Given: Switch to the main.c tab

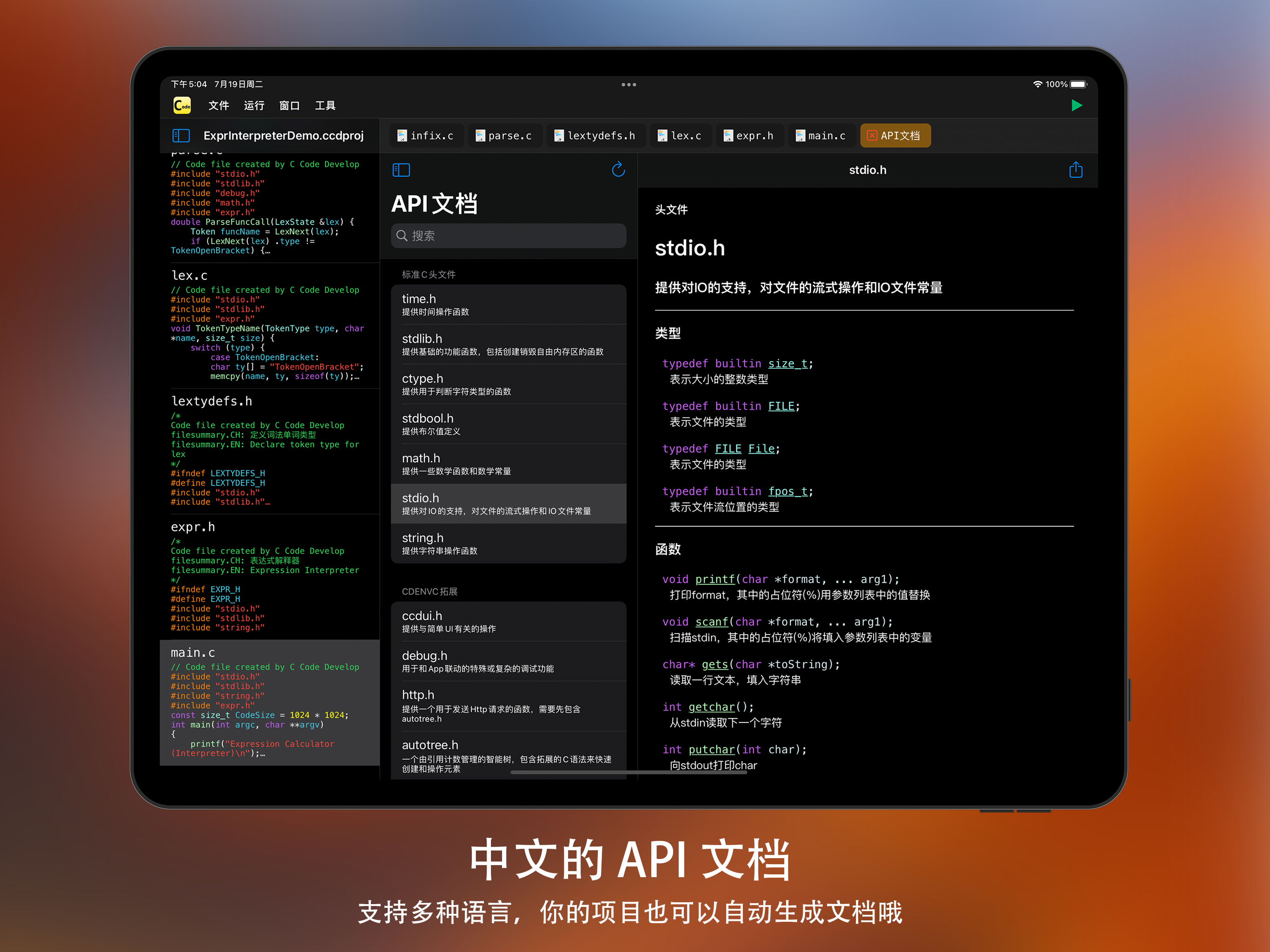Looking at the screenshot, I should coord(820,136).
